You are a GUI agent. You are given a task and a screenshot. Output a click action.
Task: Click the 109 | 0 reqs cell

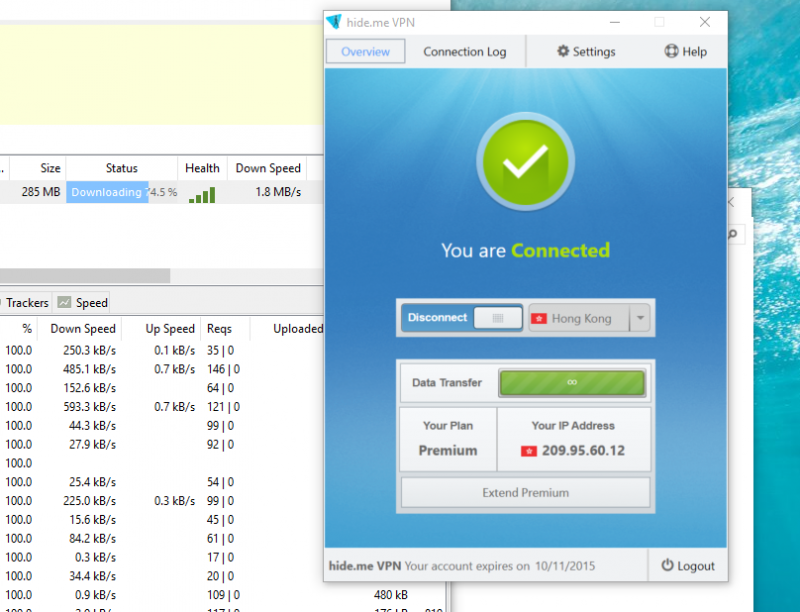223,595
